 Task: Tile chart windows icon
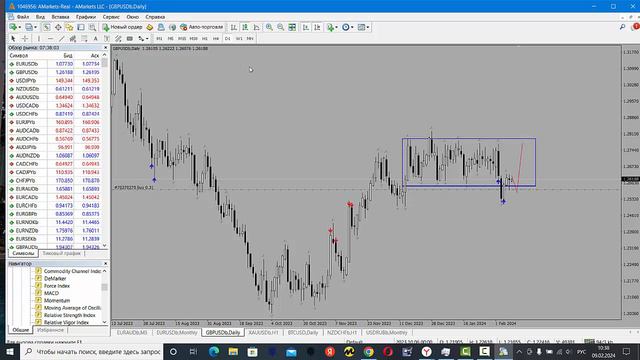point(292,27)
